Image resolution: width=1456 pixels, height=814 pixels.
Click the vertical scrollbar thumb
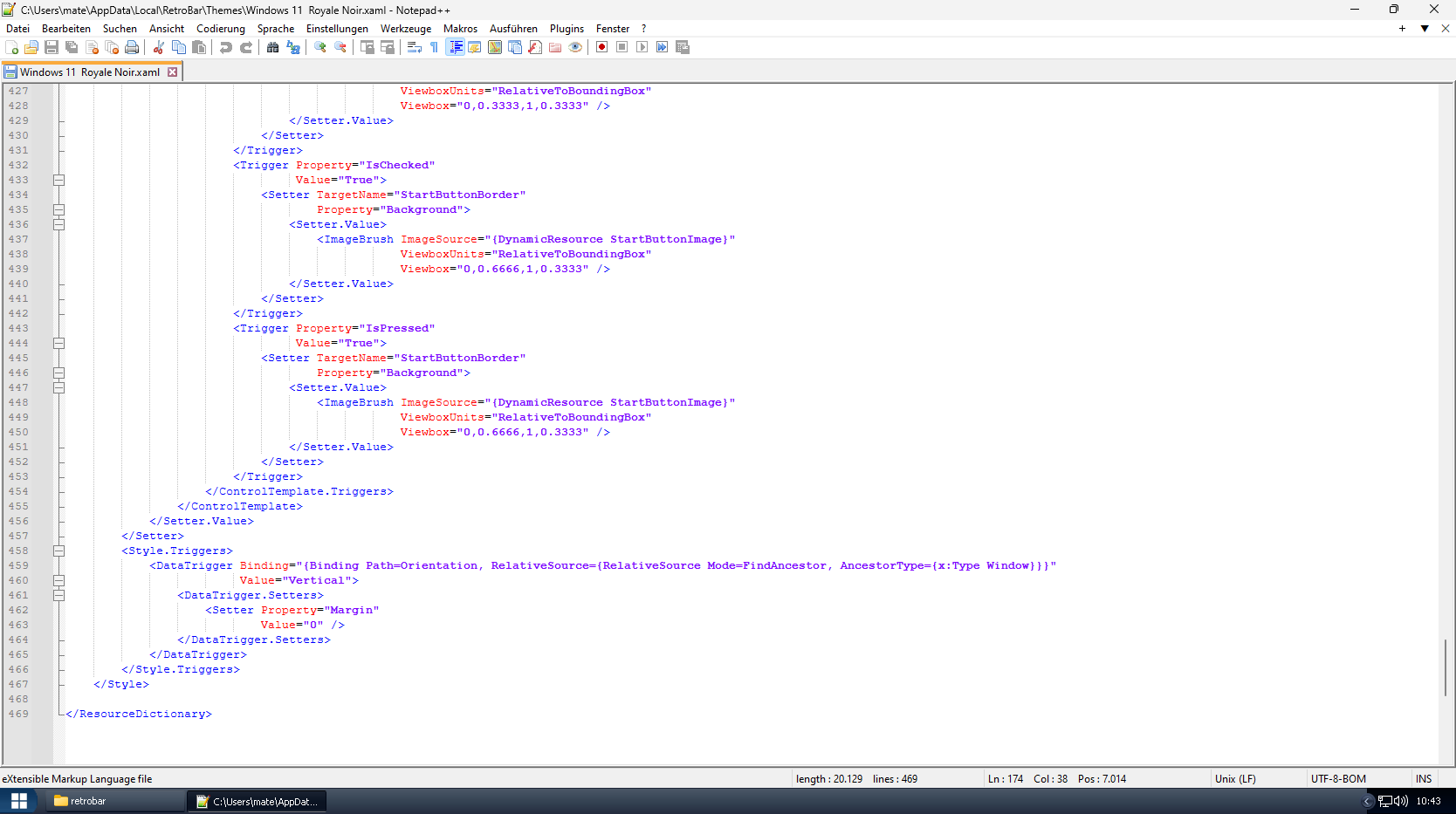click(x=1446, y=667)
